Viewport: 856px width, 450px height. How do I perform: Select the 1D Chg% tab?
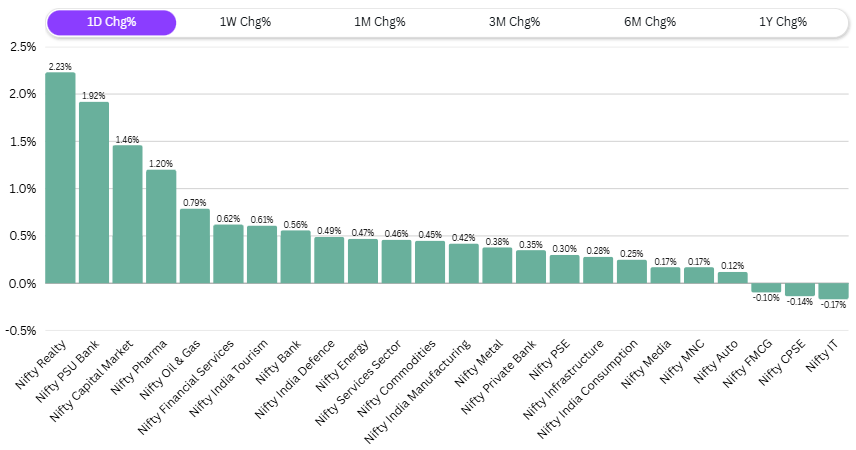(111, 22)
